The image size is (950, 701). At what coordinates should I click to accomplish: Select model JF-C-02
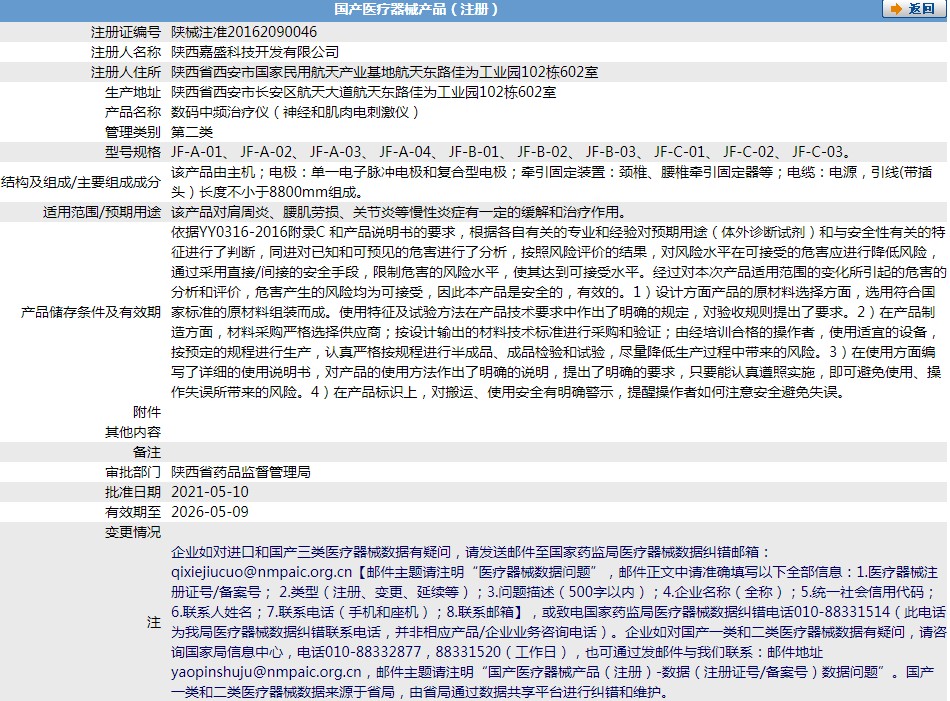(x=749, y=152)
